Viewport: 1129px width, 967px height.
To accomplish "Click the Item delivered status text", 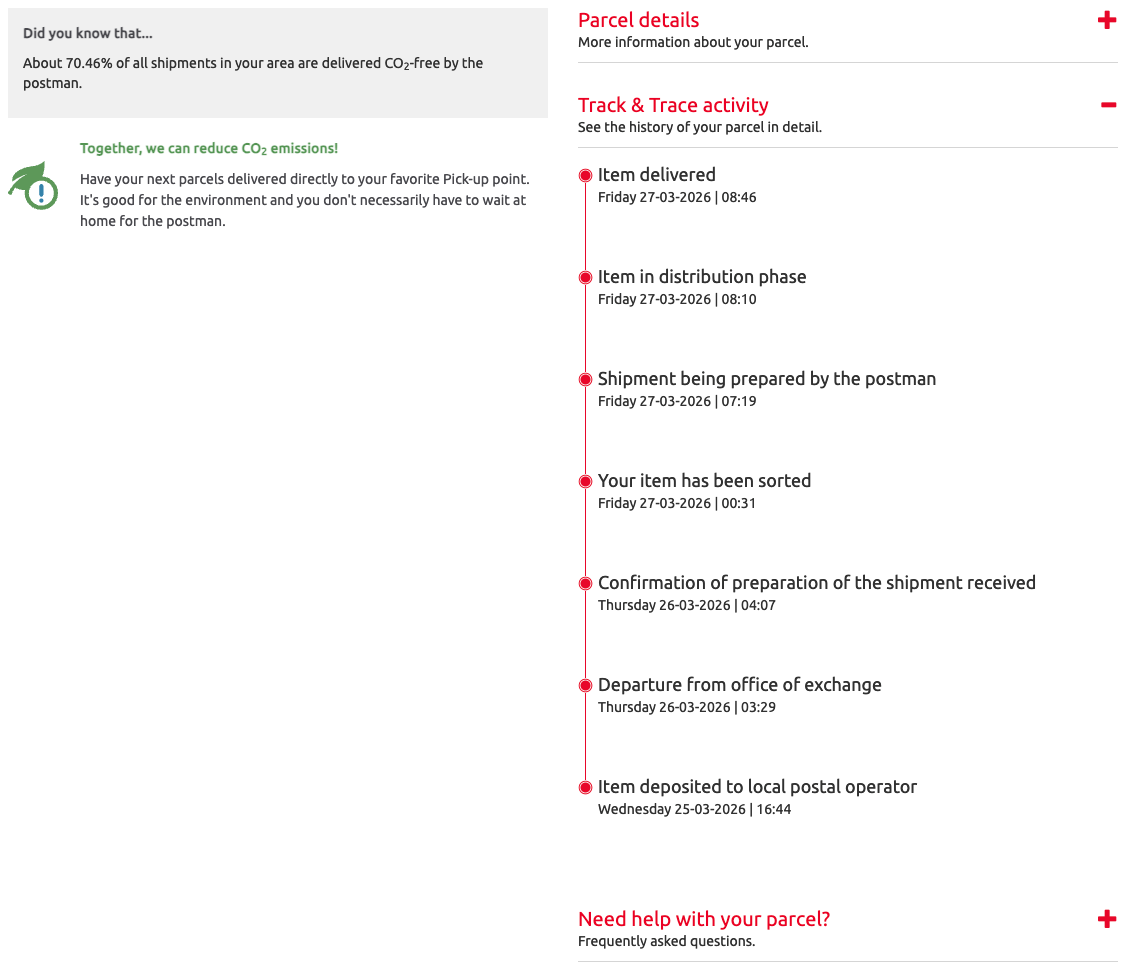I will tap(656, 175).
